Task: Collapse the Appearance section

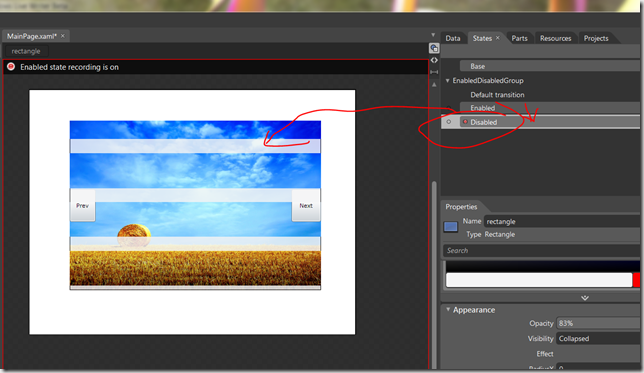Action: pyautogui.click(x=448, y=309)
